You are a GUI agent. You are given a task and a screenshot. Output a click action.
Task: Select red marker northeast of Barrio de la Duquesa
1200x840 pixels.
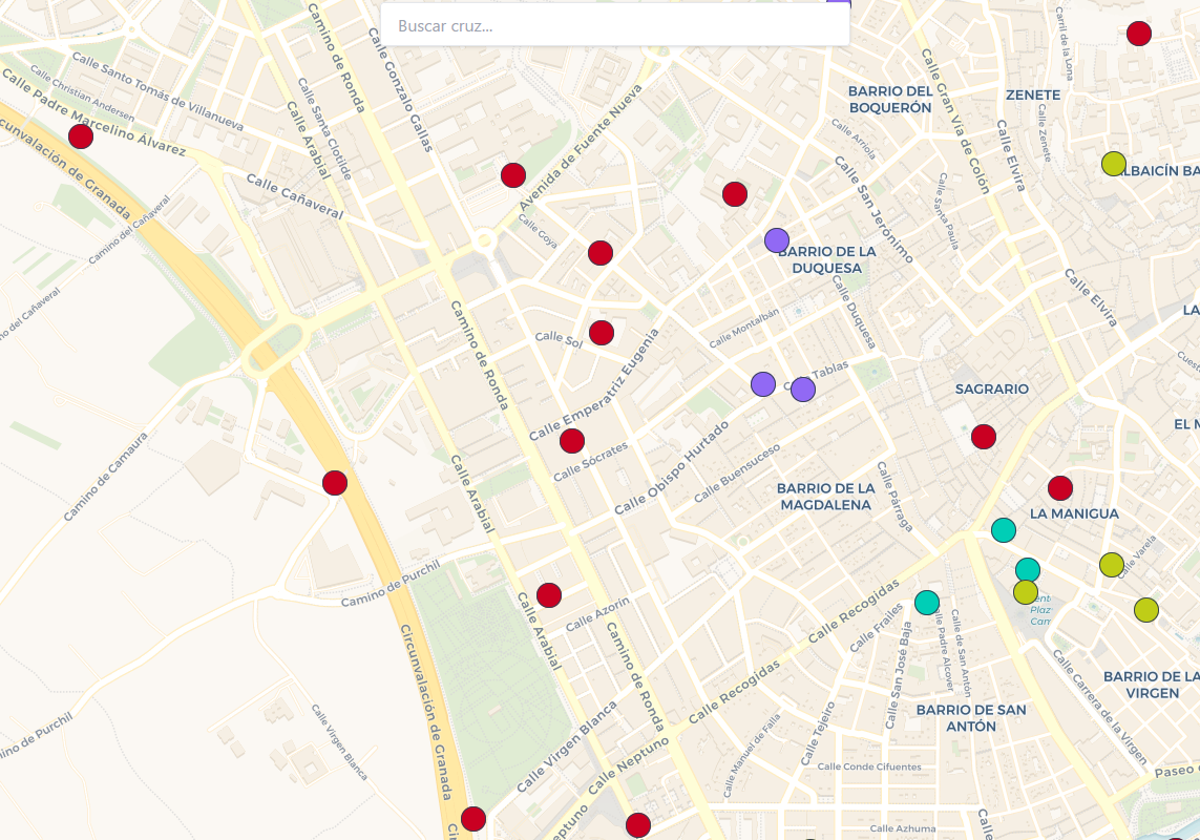click(x=735, y=194)
